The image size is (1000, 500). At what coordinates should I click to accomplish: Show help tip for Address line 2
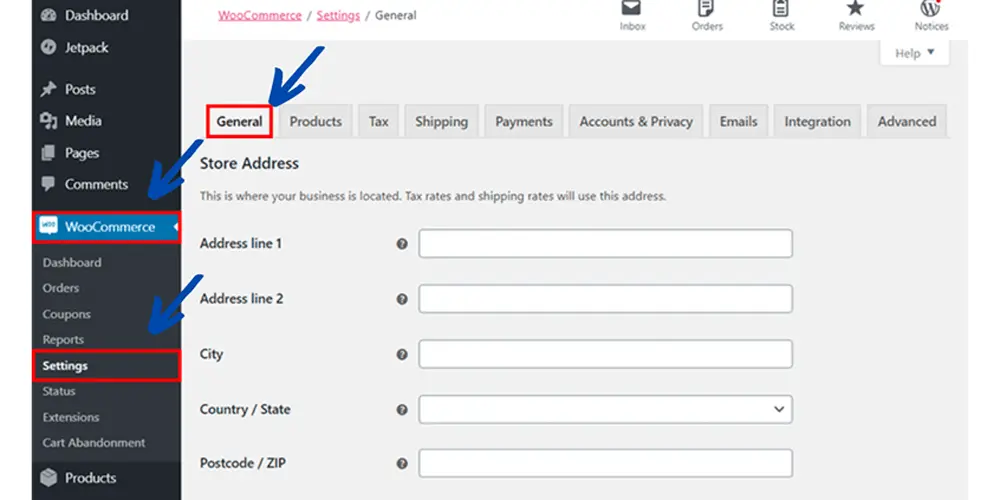coord(402,299)
